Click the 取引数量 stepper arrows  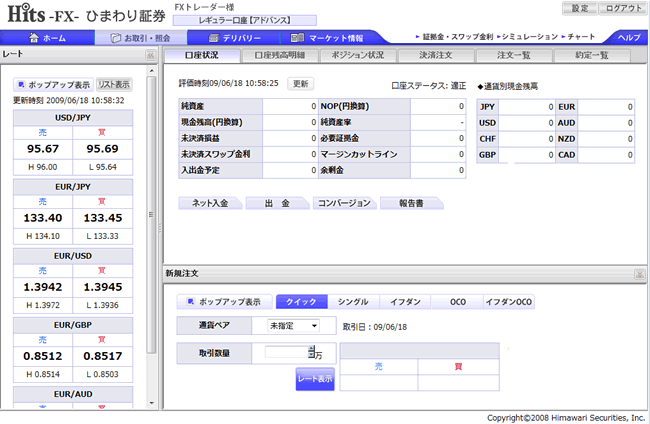pos(311,352)
